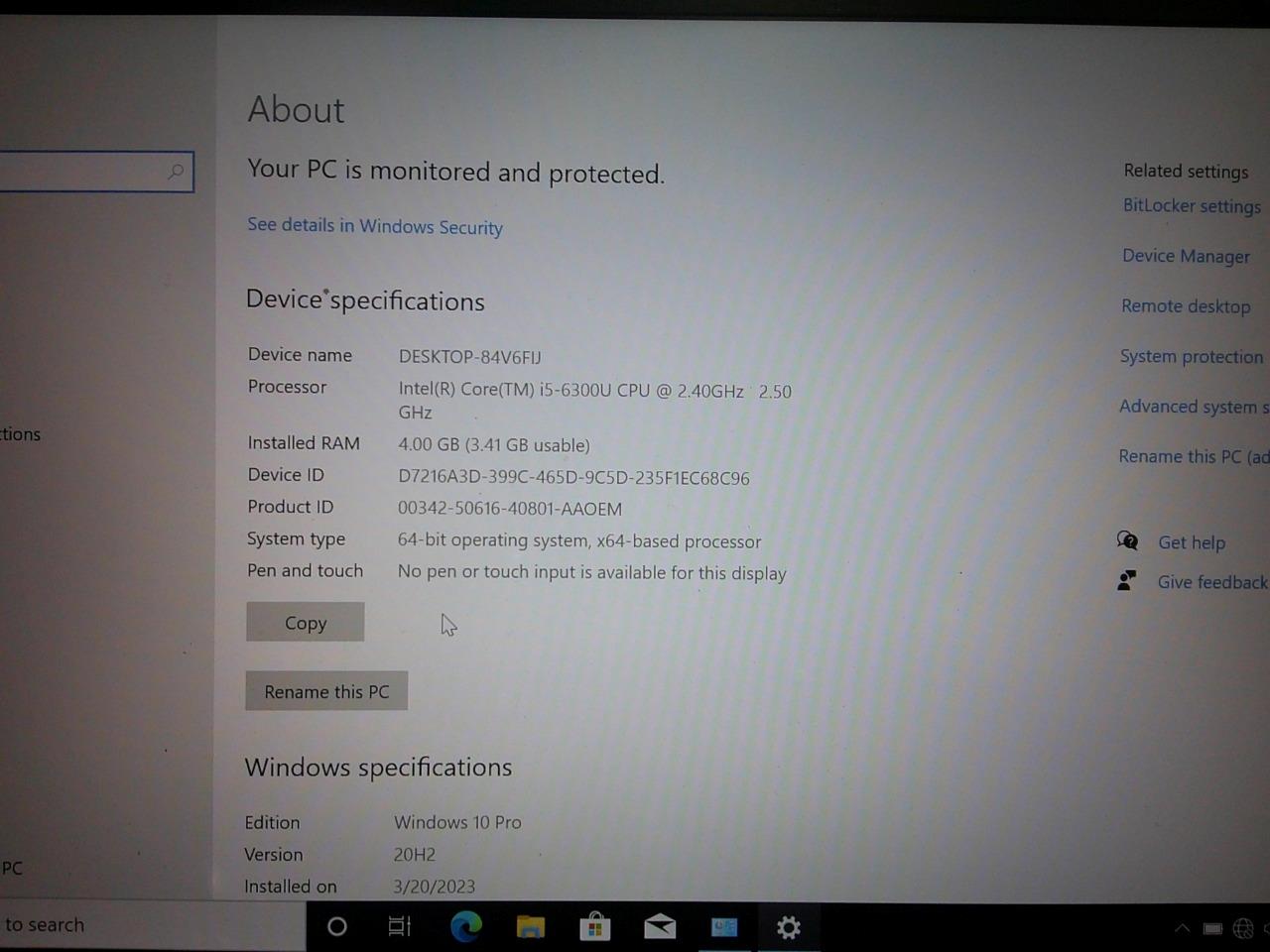Click the Settings gear icon on taskbar
Screen dimensions: 1270x952
coord(789,927)
